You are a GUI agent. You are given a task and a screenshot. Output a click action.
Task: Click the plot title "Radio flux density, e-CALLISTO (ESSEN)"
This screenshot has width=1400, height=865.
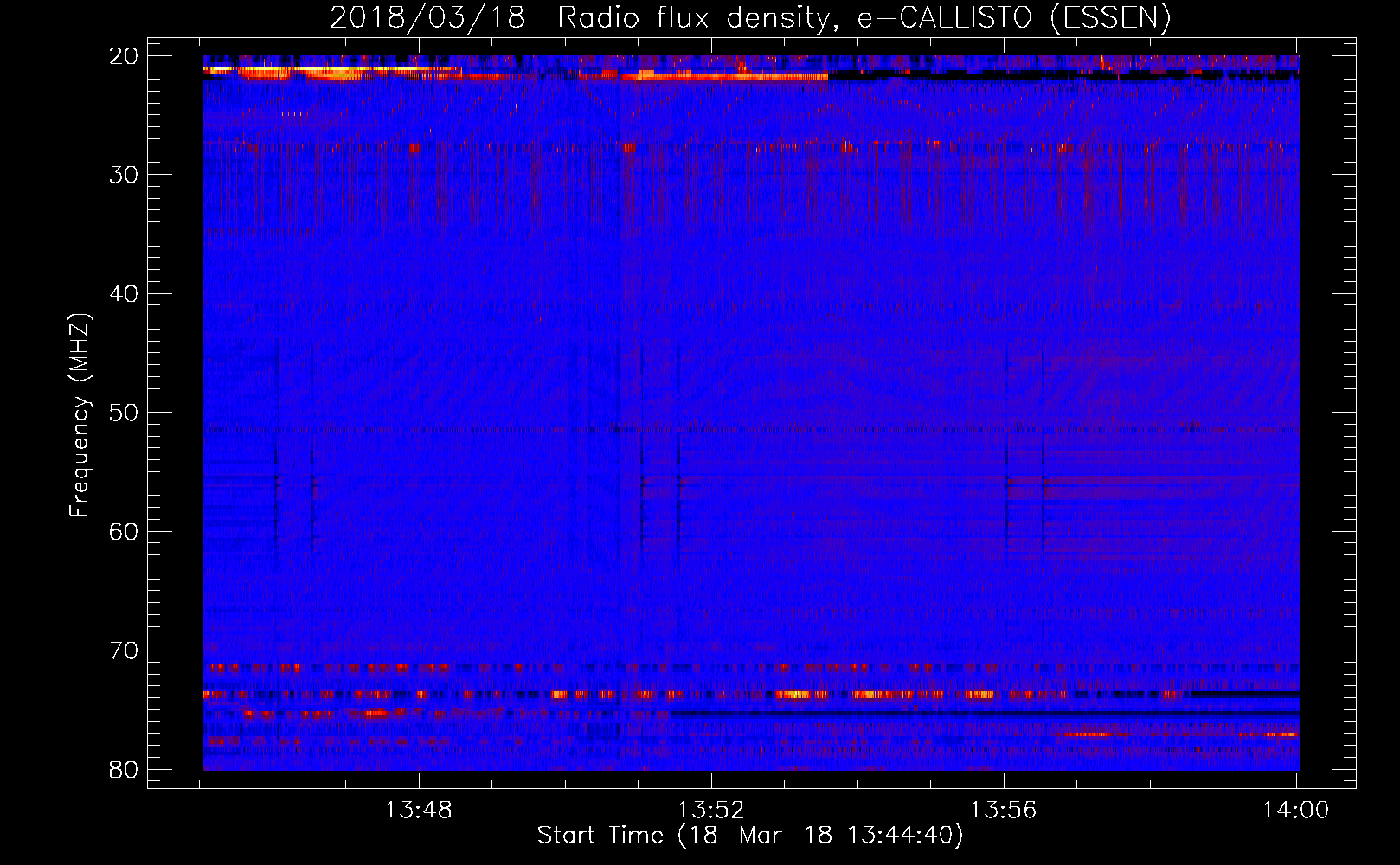(x=864, y=18)
